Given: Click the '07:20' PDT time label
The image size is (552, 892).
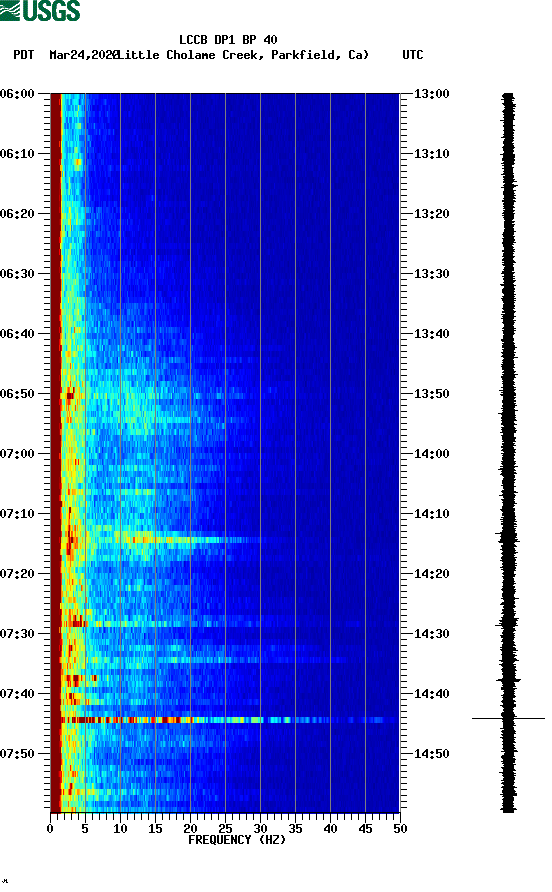Looking at the screenshot, I should [18, 574].
